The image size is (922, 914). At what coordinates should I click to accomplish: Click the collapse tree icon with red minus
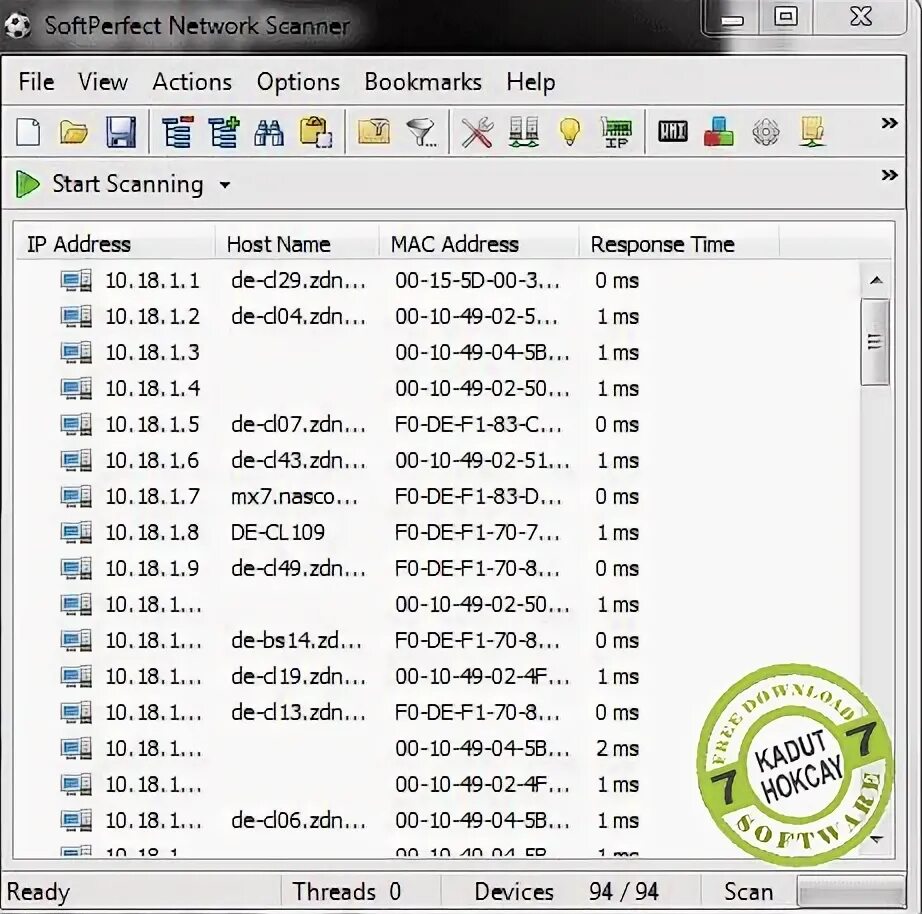pyautogui.click(x=178, y=132)
